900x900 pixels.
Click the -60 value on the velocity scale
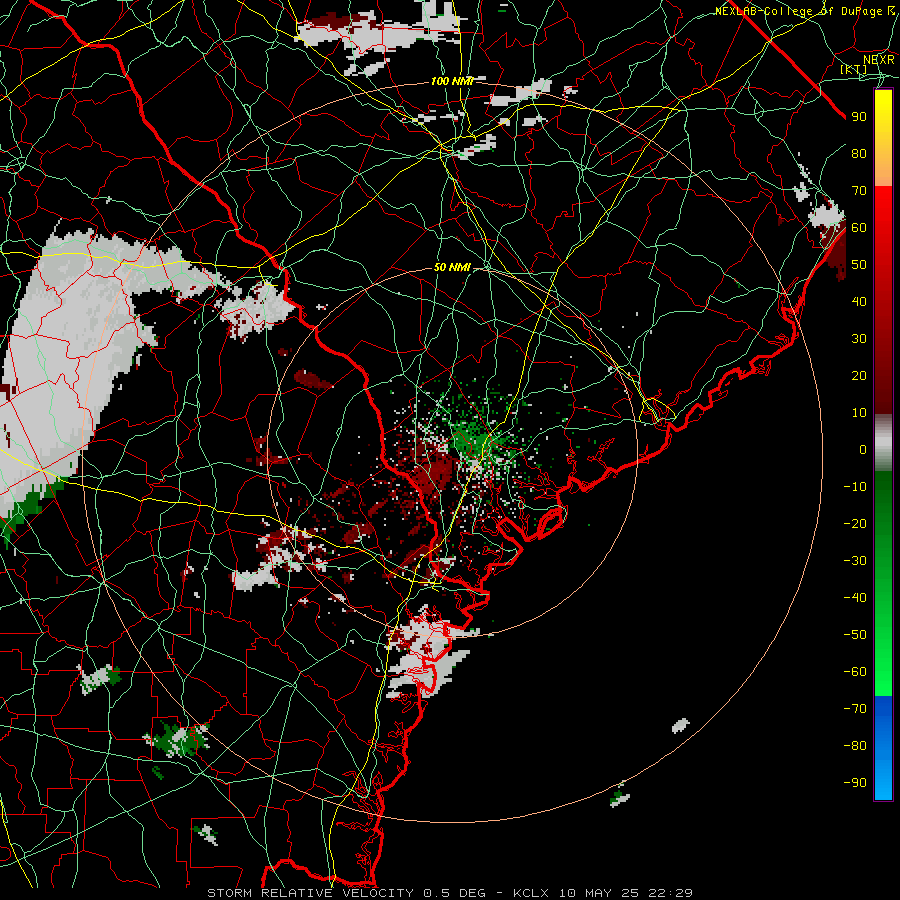pyautogui.click(x=855, y=672)
